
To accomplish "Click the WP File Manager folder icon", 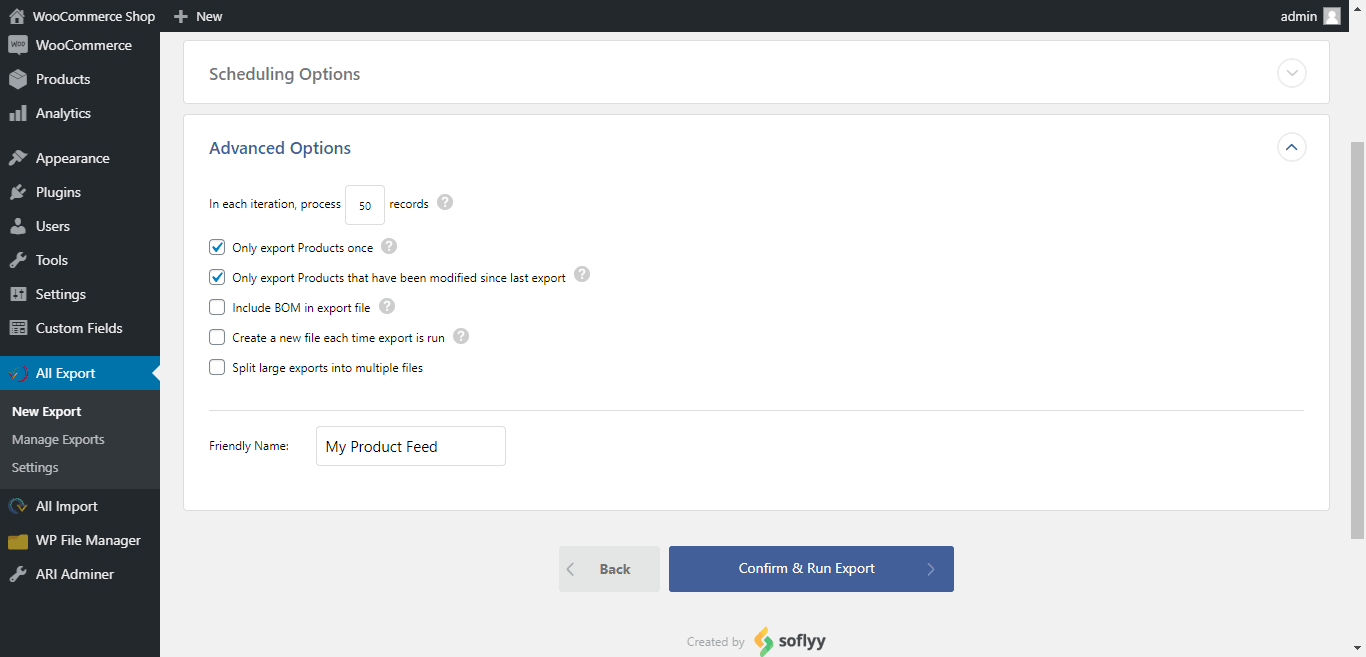I will (18, 541).
